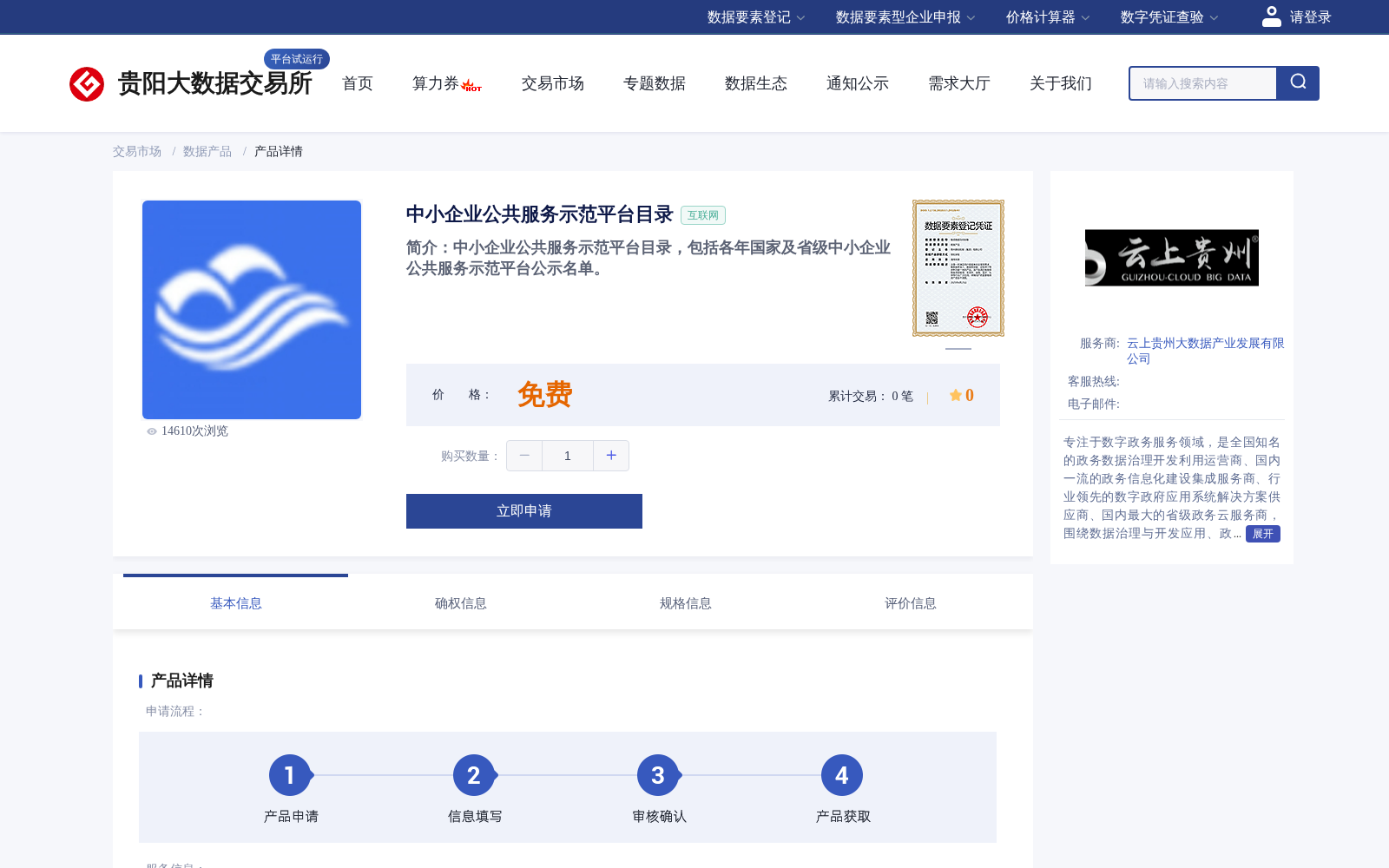1389x868 pixels.
Task: Click the purchase quantity input field
Action: pyautogui.click(x=568, y=456)
